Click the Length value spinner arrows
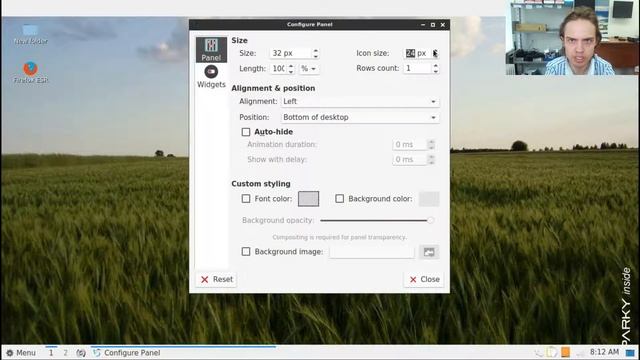The height and width of the screenshot is (360, 640). coord(291,69)
